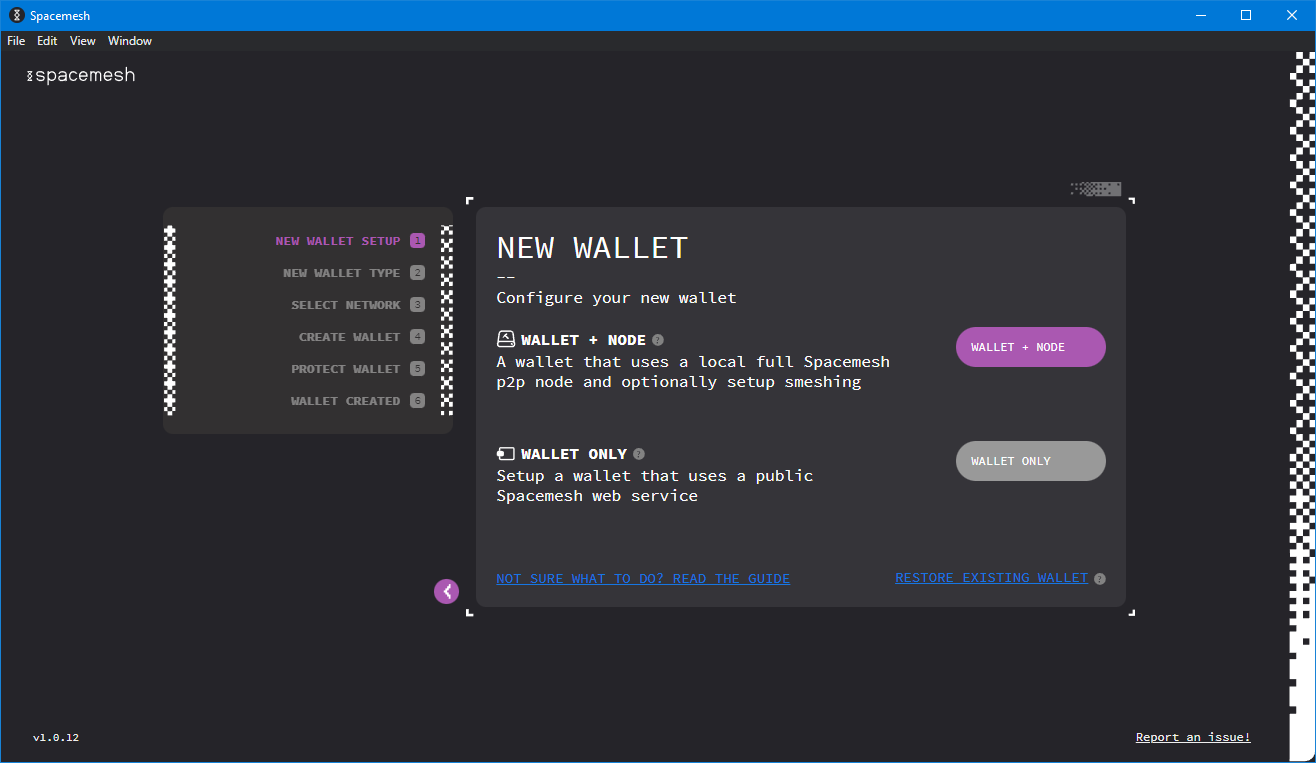Click the Spacemesh app icon in title bar

pyautogui.click(x=16, y=15)
